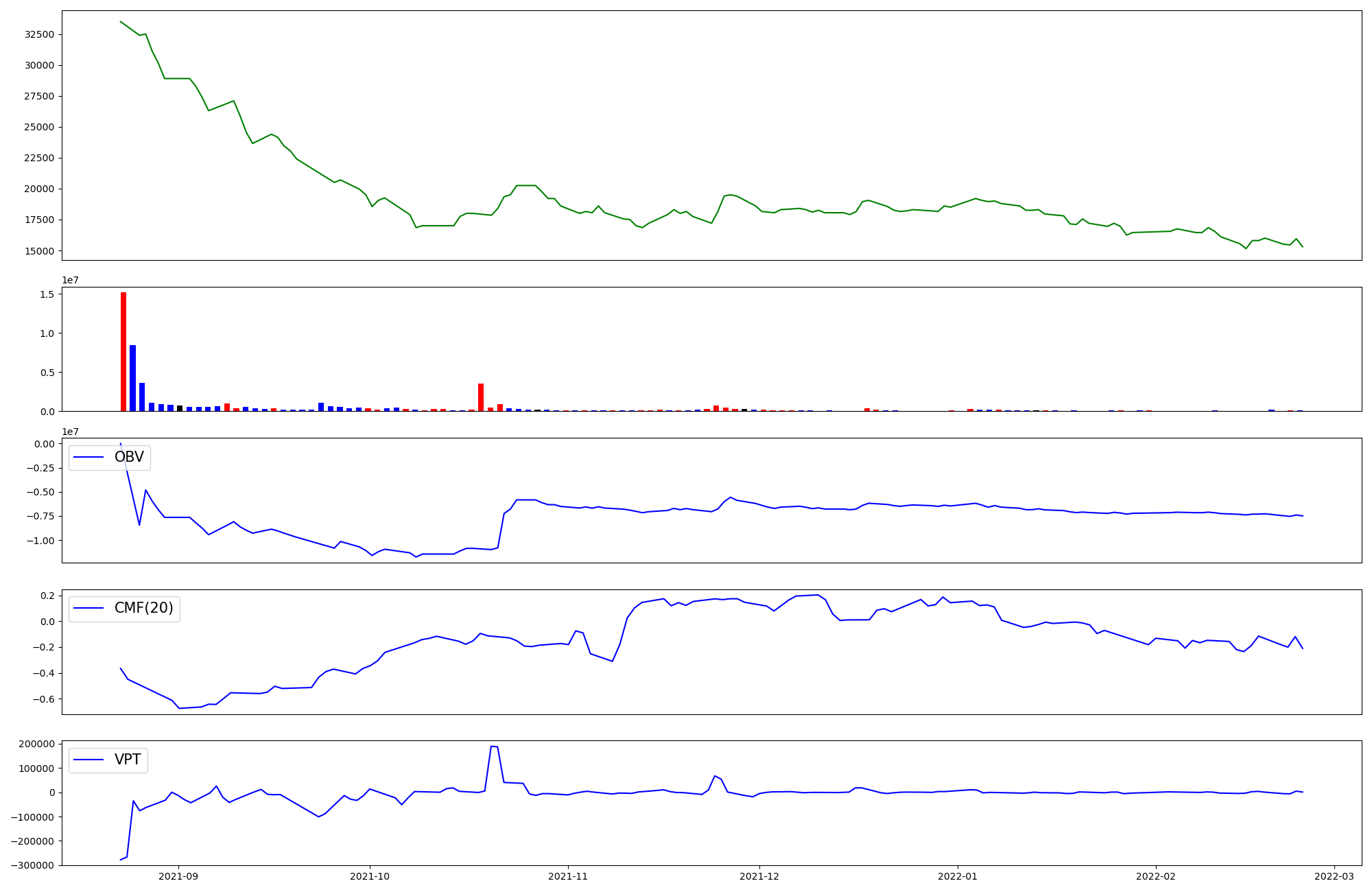Click the 2021-10 date tick label
This screenshot has width=1372, height=892.
point(370,876)
